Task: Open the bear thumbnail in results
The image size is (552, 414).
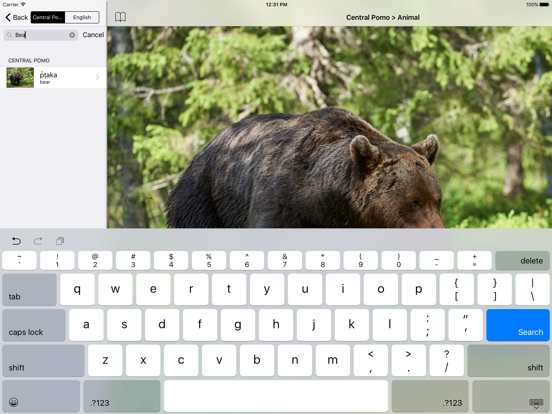Action: point(20,77)
